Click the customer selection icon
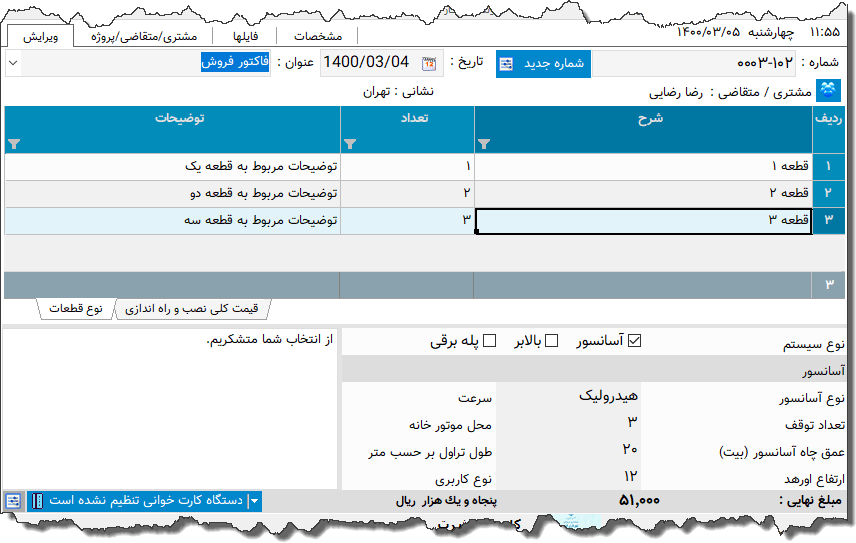 pyautogui.click(x=828, y=91)
